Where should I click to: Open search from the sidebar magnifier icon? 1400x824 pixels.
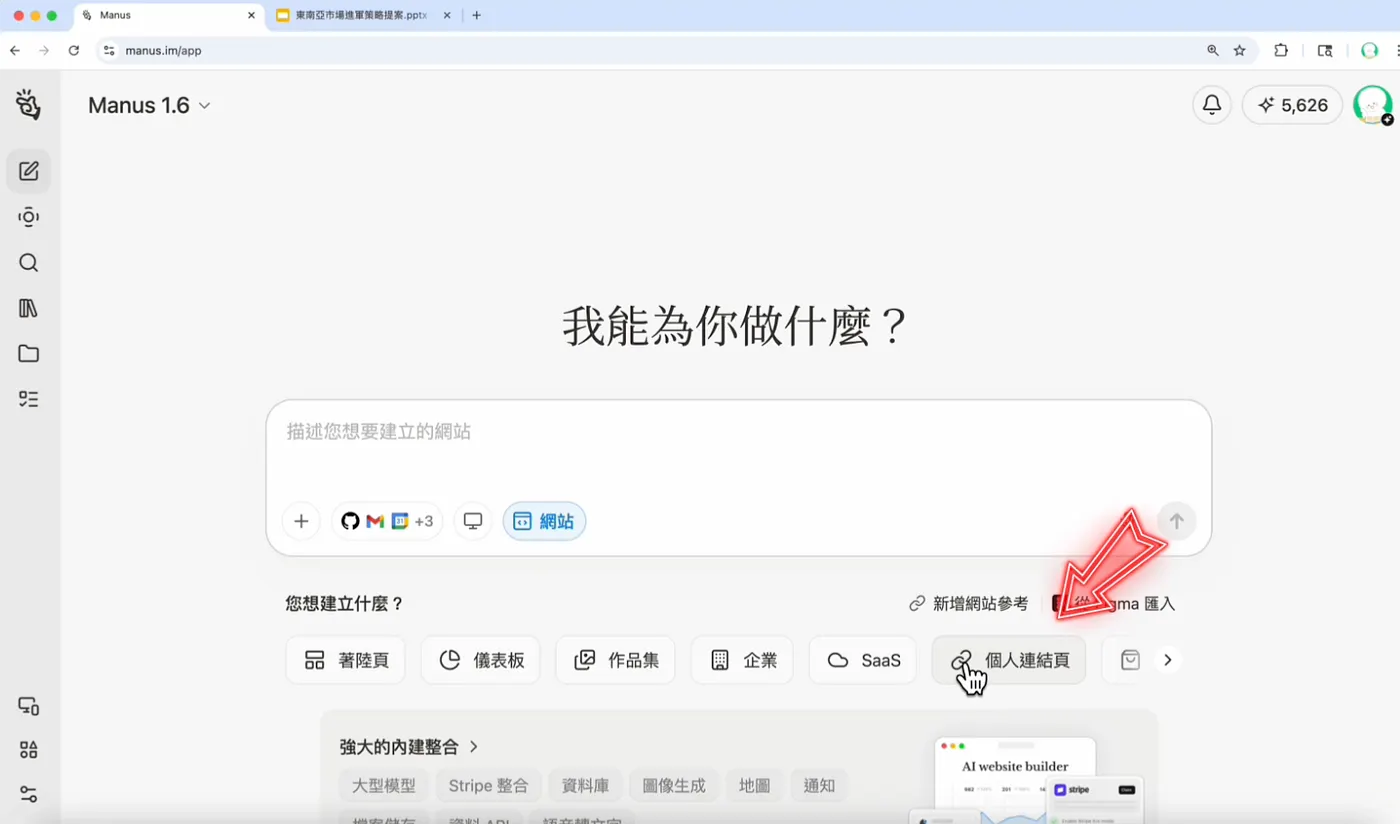coord(29,263)
